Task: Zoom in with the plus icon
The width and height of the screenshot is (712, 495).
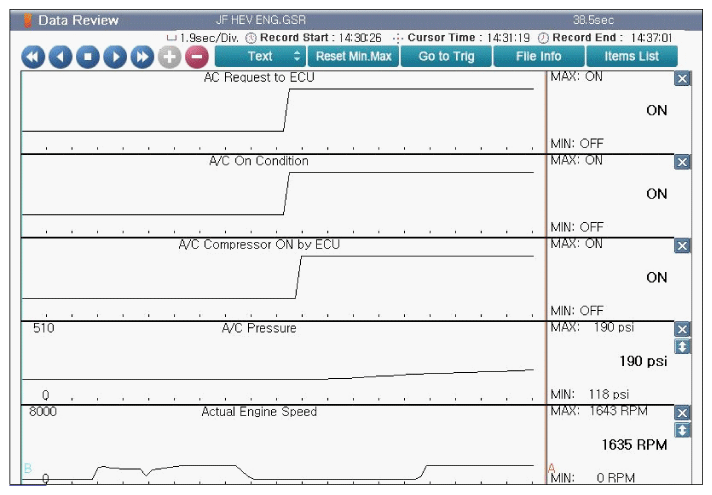Action: click(169, 57)
